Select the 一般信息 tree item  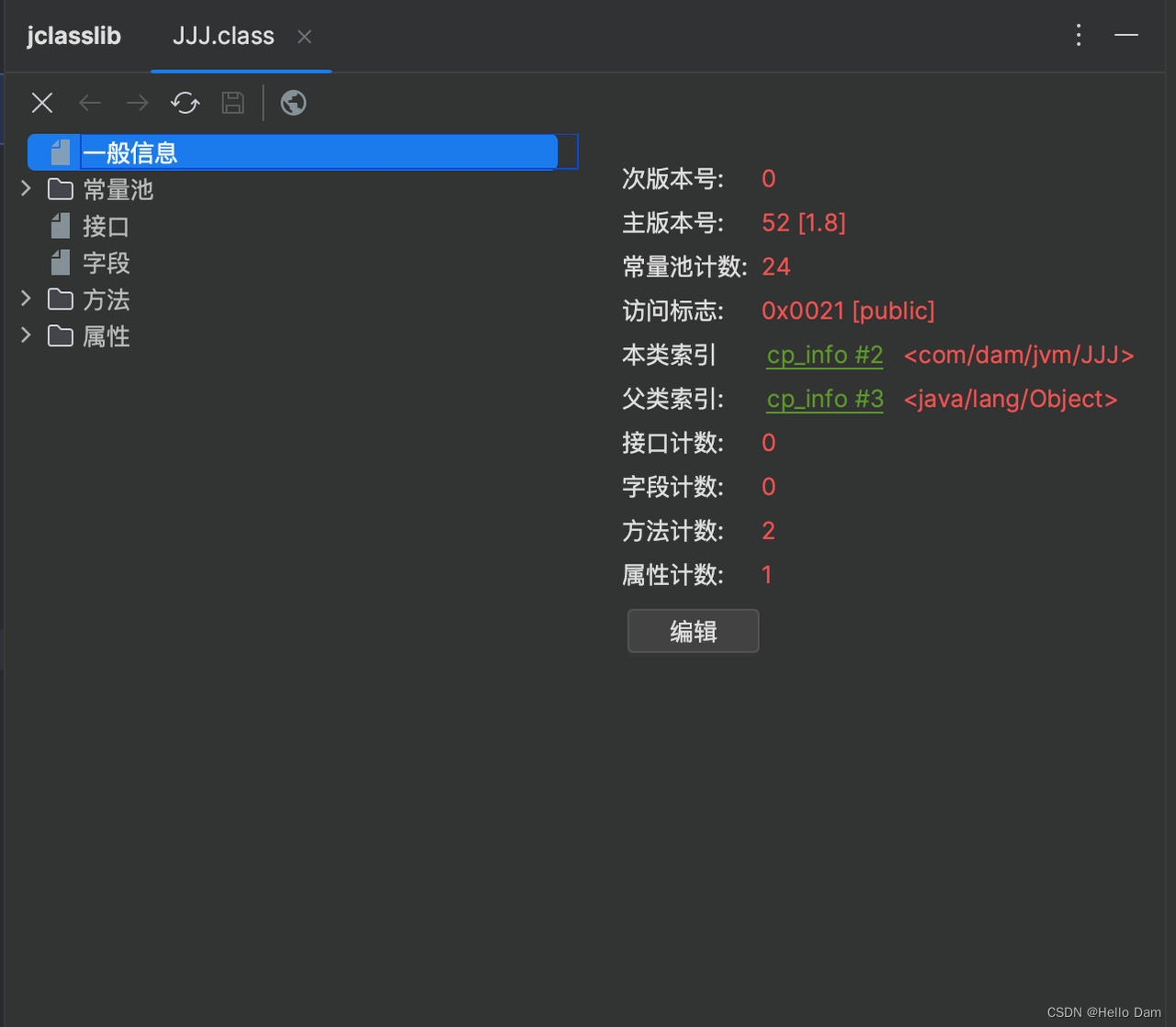point(292,152)
